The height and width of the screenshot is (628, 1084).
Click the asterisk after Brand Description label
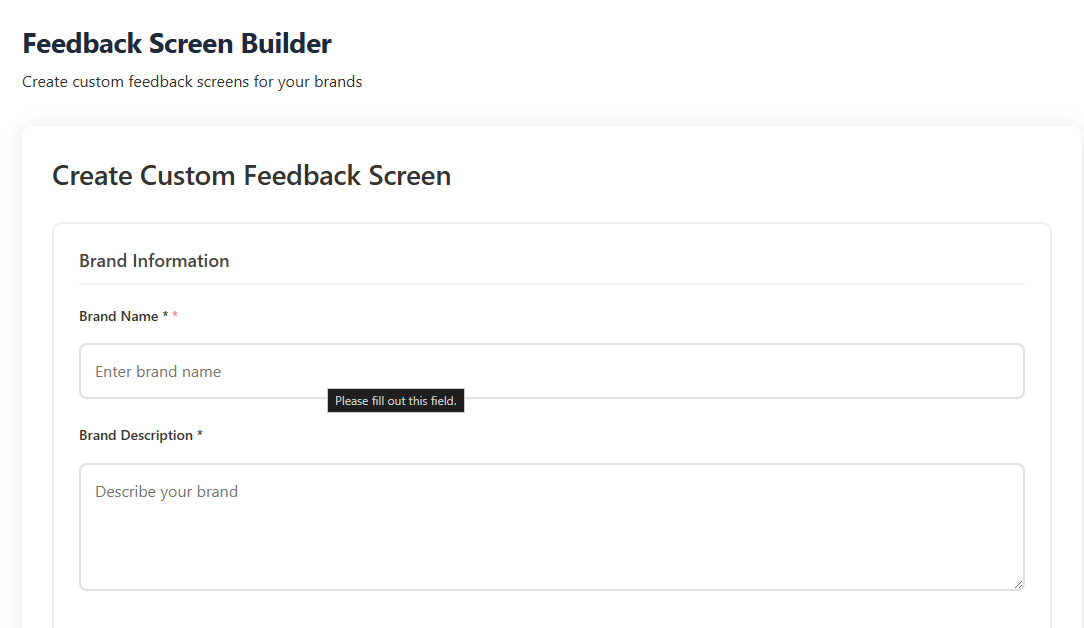pos(200,435)
